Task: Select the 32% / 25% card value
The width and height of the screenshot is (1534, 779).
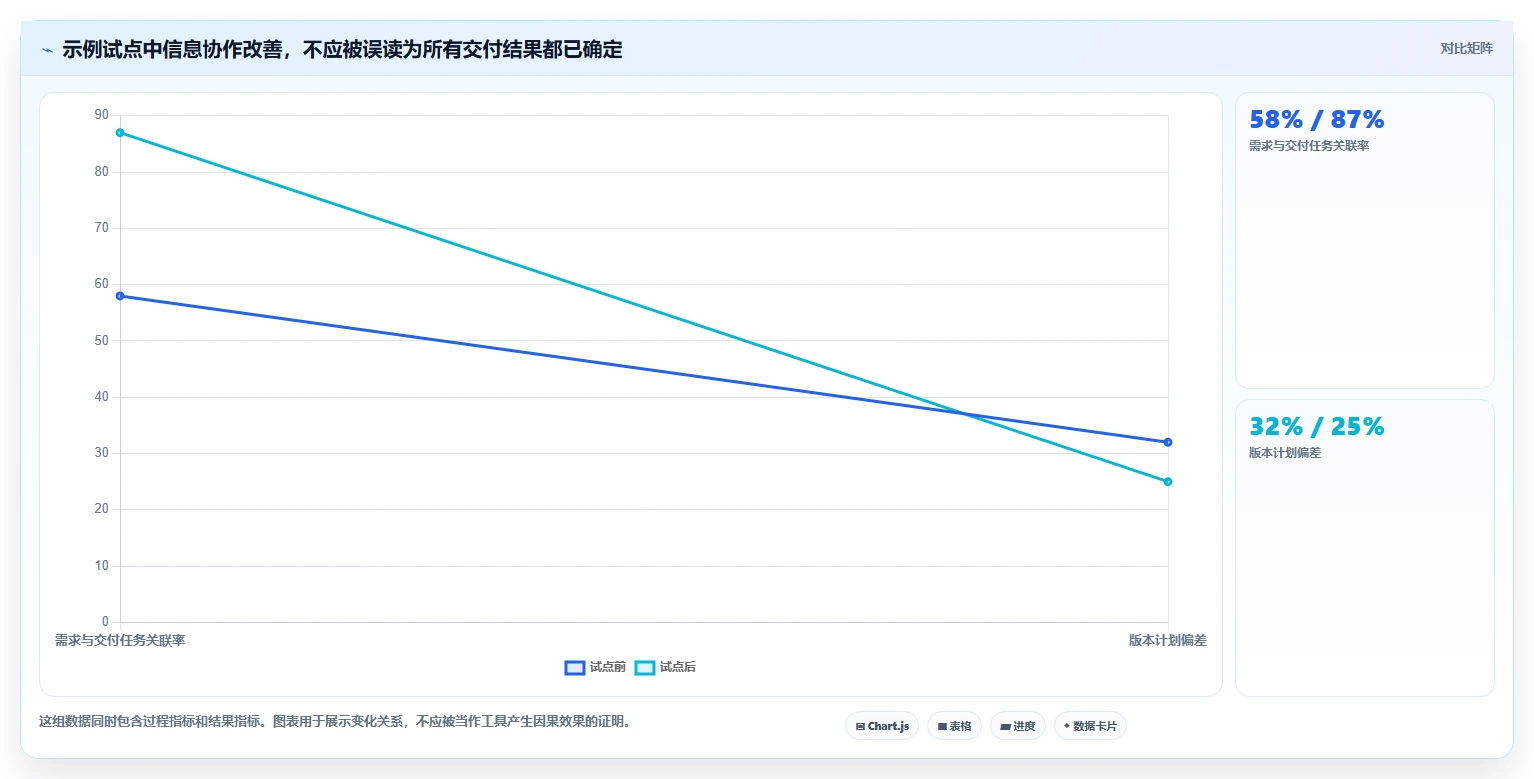Action: click(x=1316, y=427)
